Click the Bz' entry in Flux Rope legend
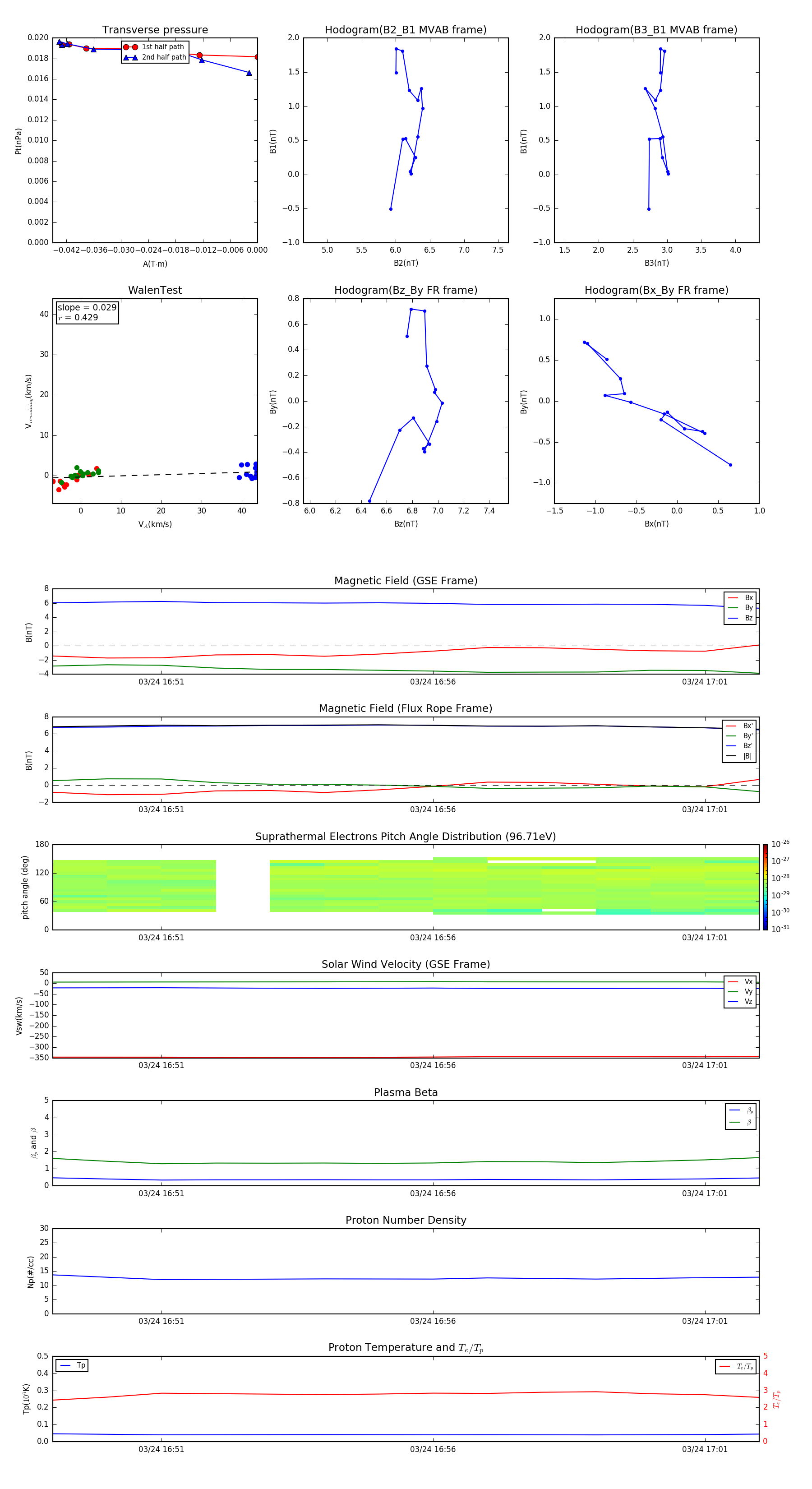This screenshot has width=812, height=1489. [740, 746]
